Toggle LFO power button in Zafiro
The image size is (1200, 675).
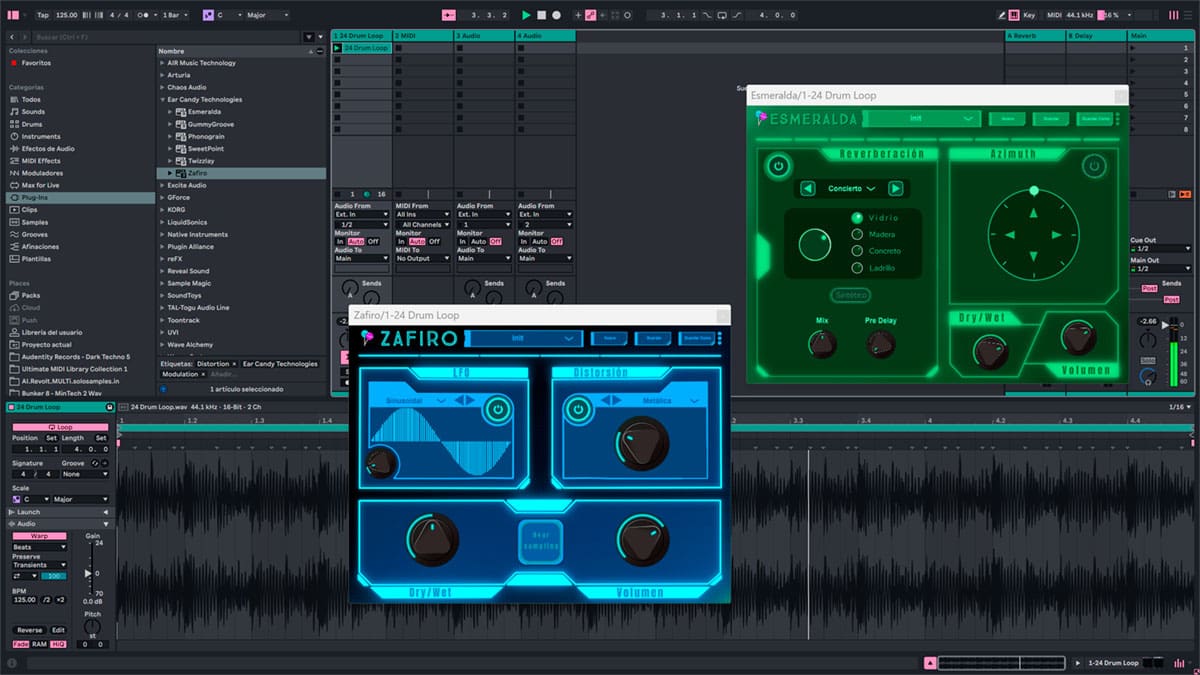click(496, 408)
